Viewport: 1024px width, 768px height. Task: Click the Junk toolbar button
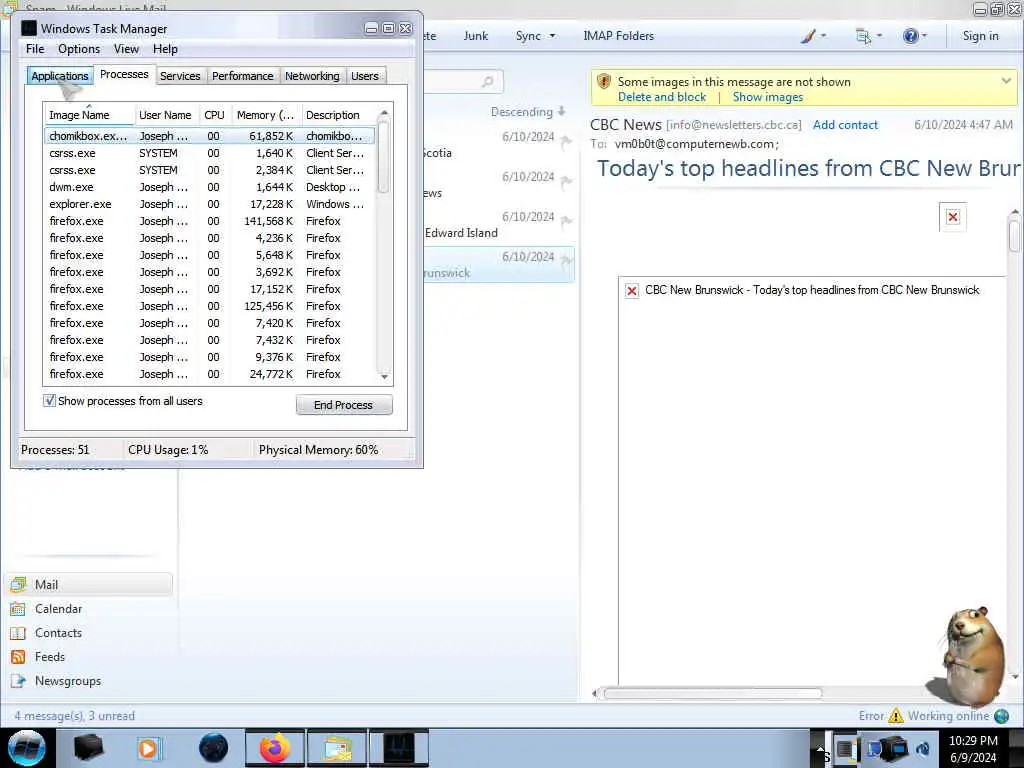pos(475,36)
